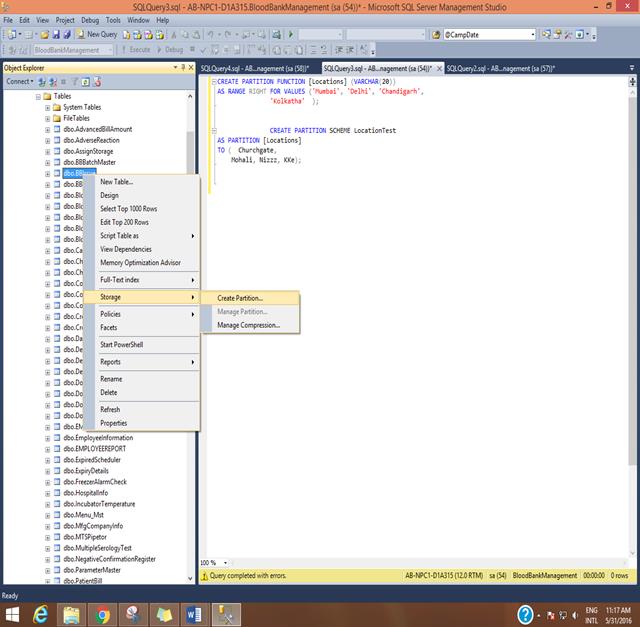640x627 pixels.
Task: Refresh Object Explorer using the toolbar icon
Action: coord(85,82)
